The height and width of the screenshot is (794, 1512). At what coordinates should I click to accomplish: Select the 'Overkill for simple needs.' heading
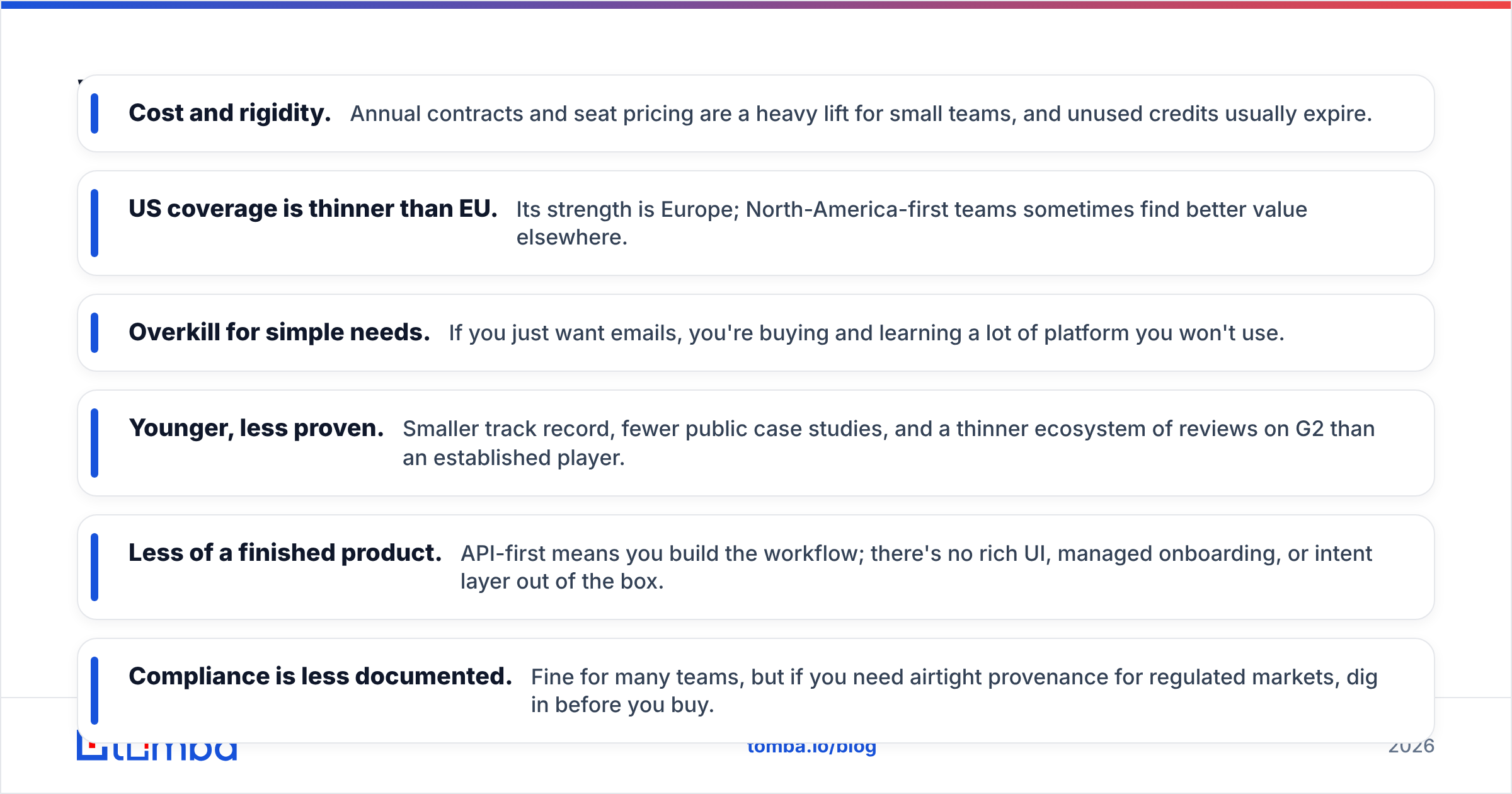279,333
